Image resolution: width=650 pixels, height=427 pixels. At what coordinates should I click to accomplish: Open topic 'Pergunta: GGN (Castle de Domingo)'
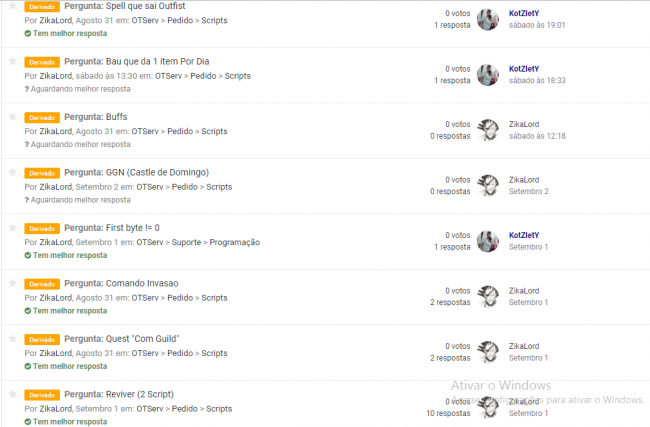(136, 172)
